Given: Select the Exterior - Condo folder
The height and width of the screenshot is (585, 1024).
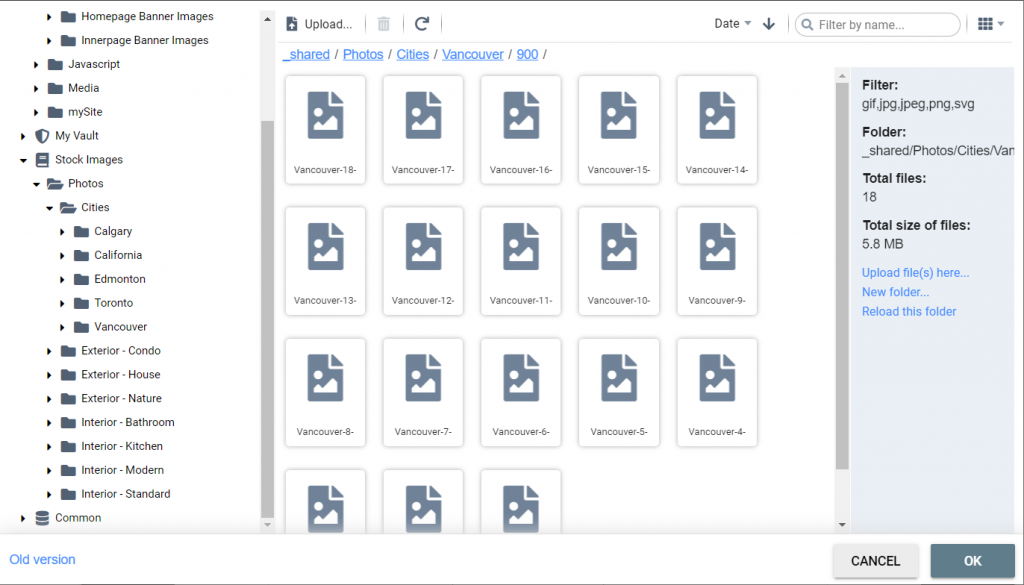Looking at the screenshot, I should pyautogui.click(x=120, y=351).
